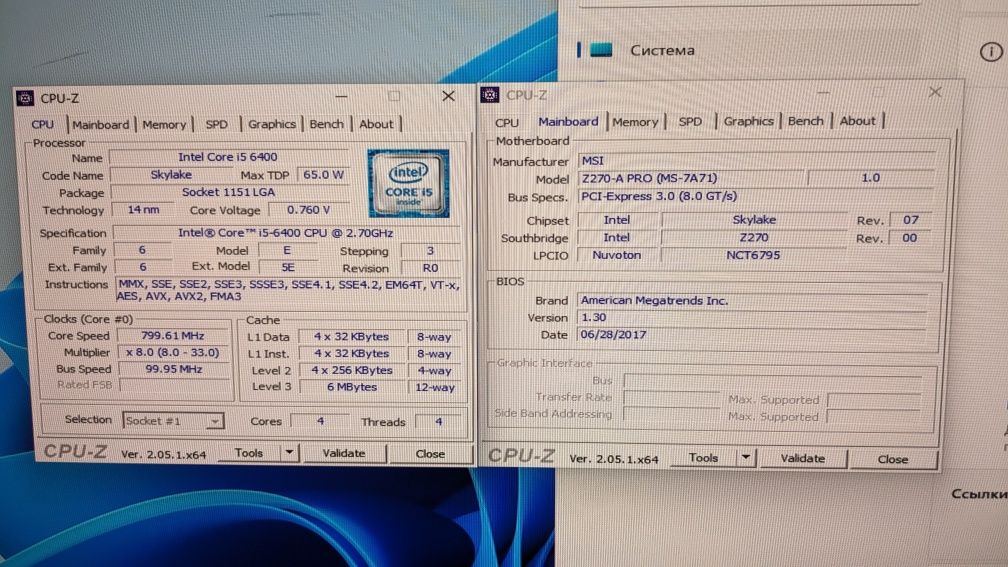
Task: Close the left CPU-Z window with X
Action: pyautogui.click(x=448, y=96)
